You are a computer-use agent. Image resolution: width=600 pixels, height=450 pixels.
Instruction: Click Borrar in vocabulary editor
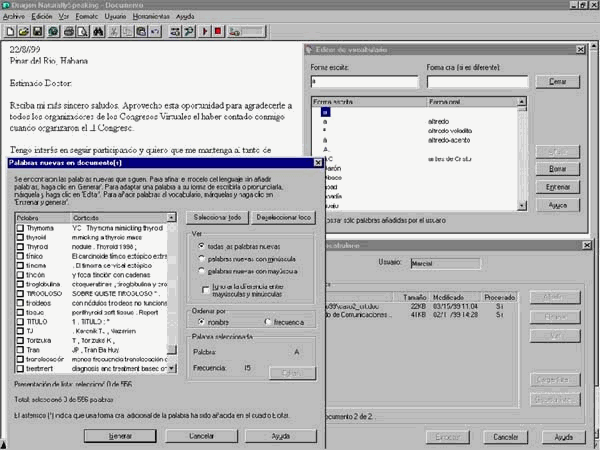tap(558, 169)
